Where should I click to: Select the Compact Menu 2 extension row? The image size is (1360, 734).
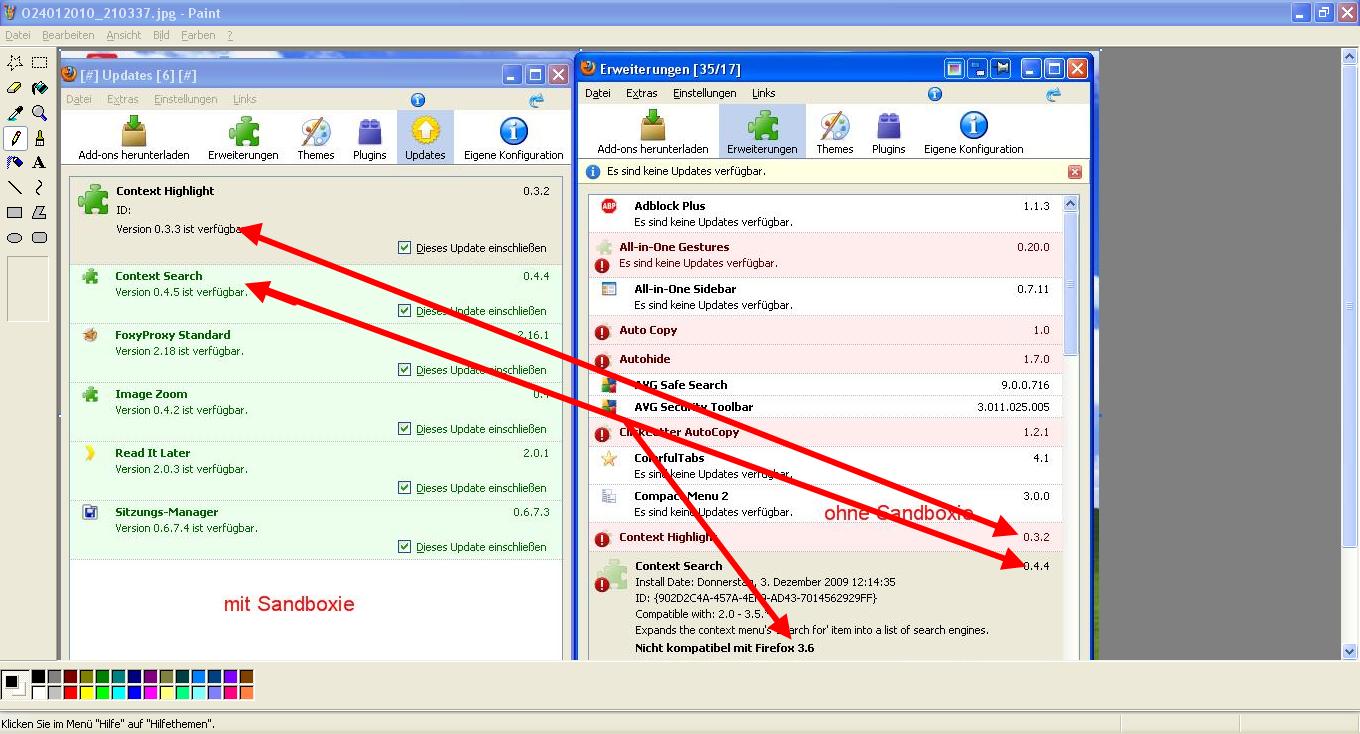coord(826,504)
